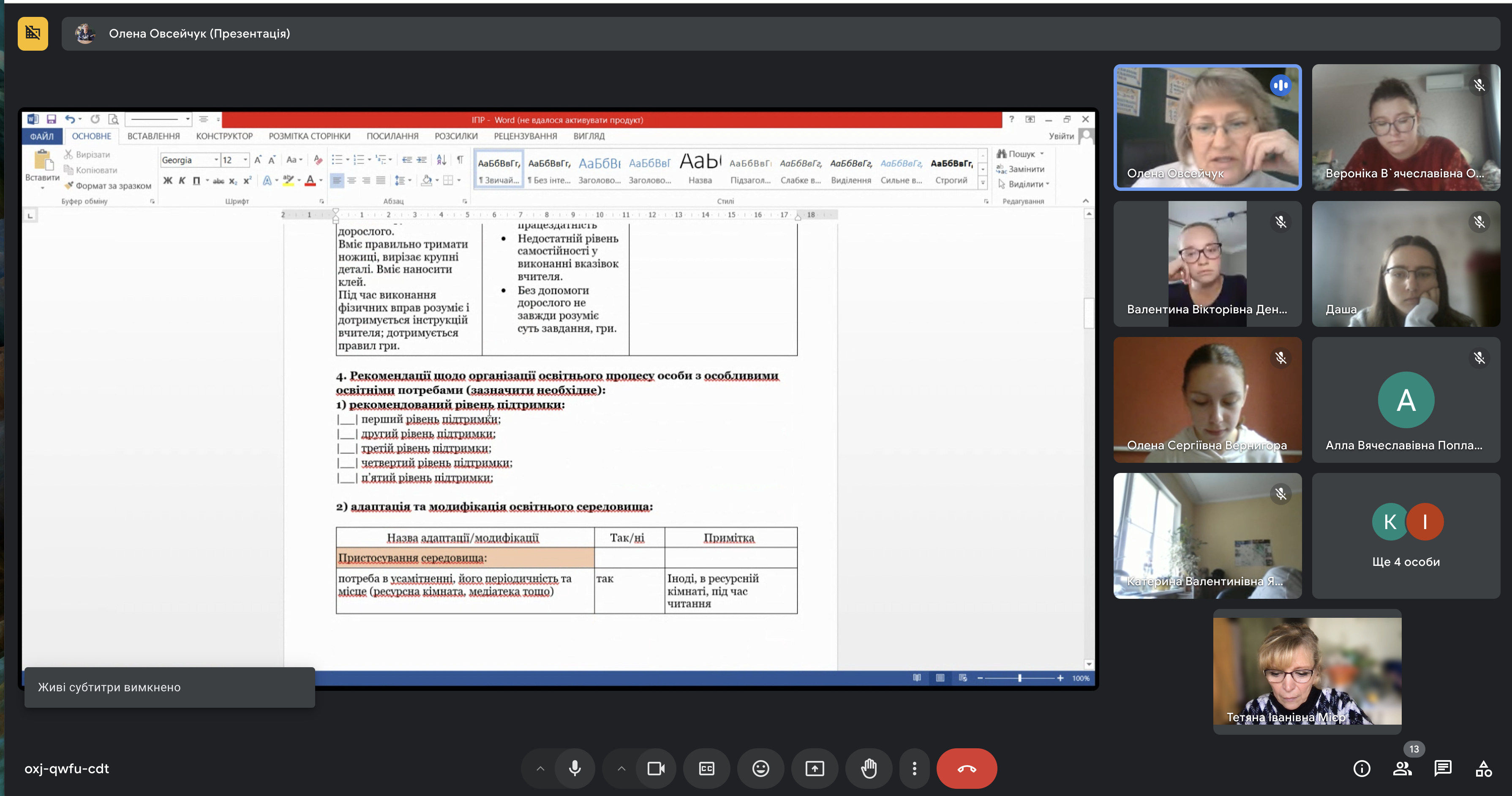Switch to the РЕЦЕНЗУВАННЯ tab
This screenshot has width=1512, height=796.
525,136
